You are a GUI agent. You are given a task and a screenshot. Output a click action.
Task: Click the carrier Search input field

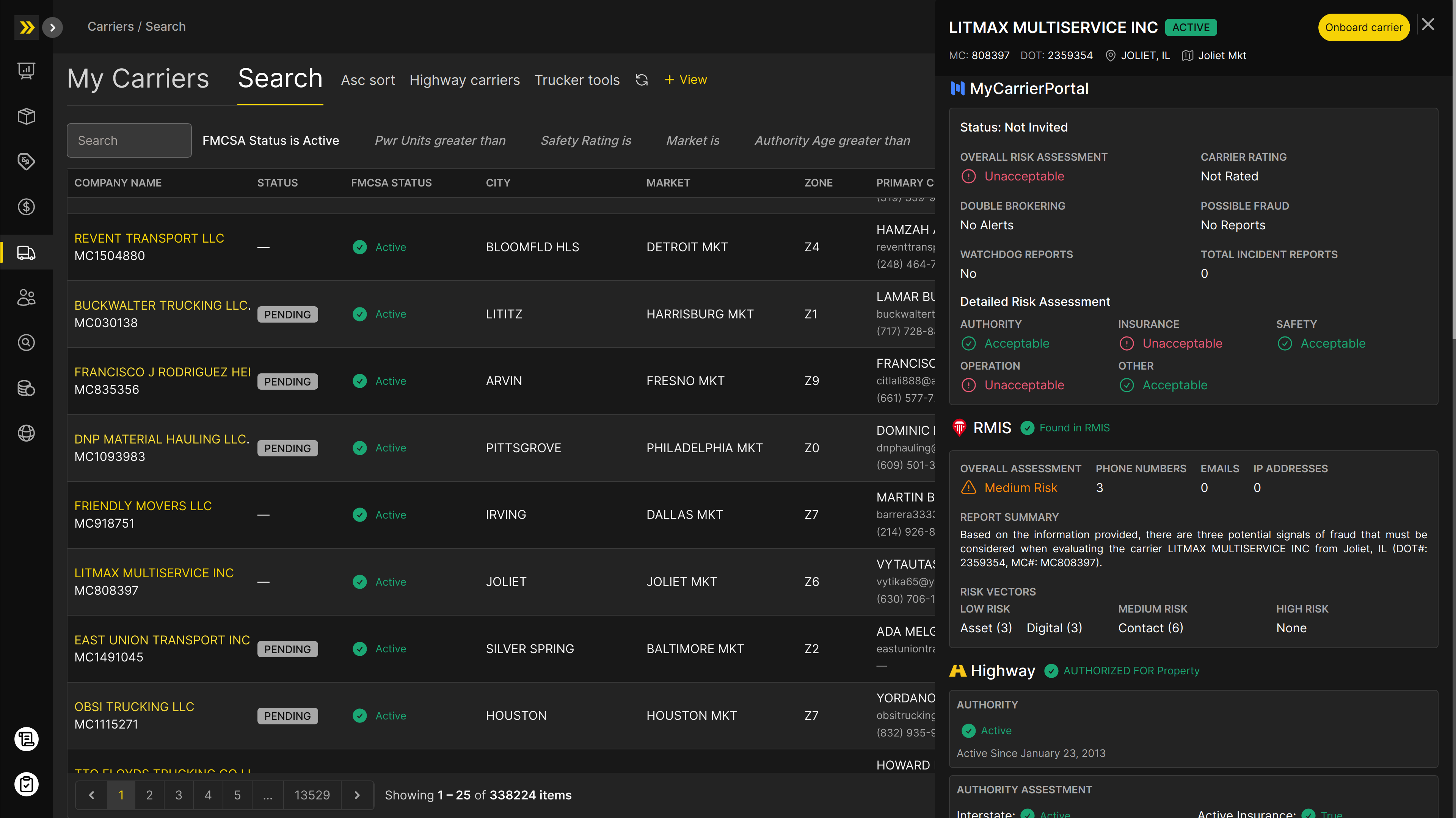tap(129, 140)
